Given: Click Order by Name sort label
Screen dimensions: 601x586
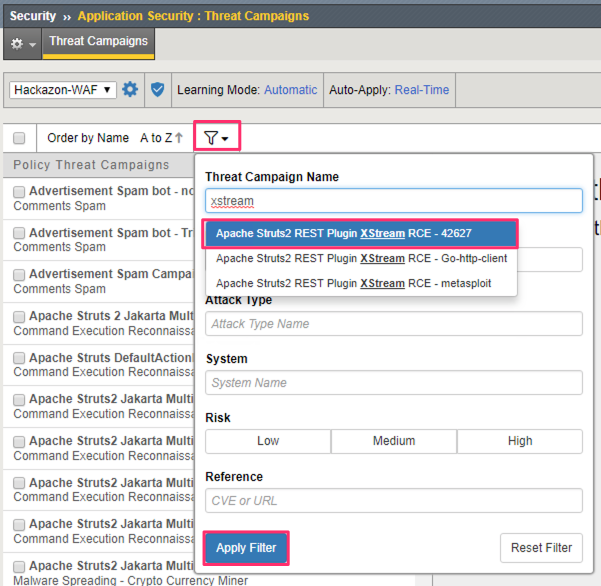Looking at the screenshot, I should [x=88, y=138].
